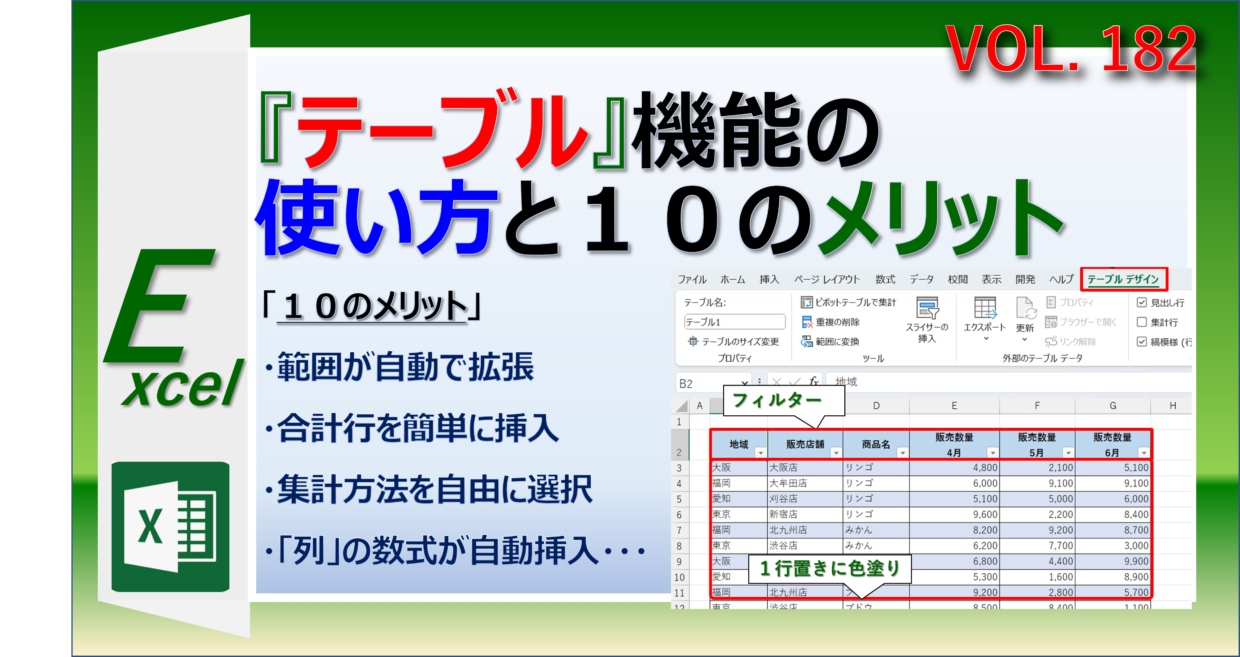Toggle the Header Row (見出し行) checkbox
1240x657 pixels.
[x=1143, y=302]
